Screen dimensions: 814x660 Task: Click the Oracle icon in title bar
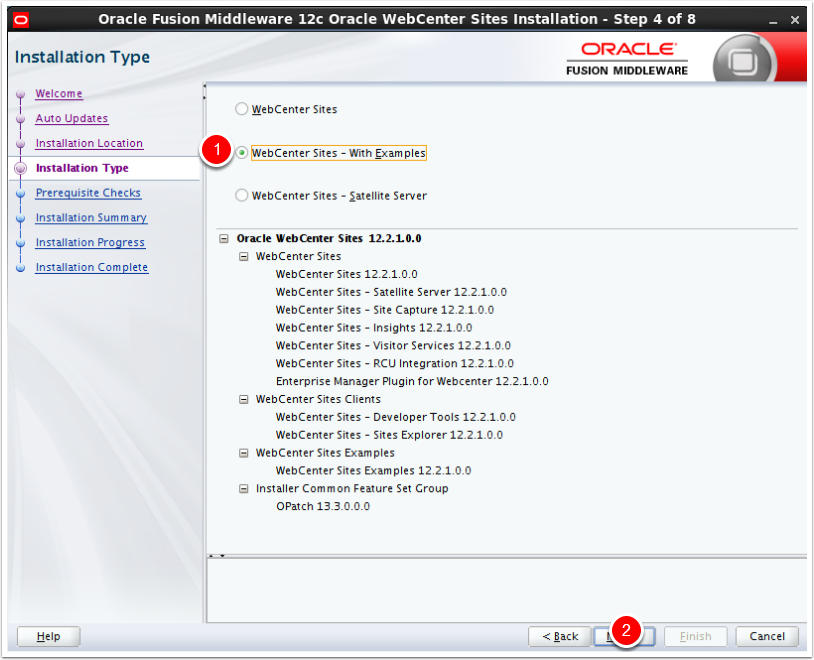coord(22,19)
